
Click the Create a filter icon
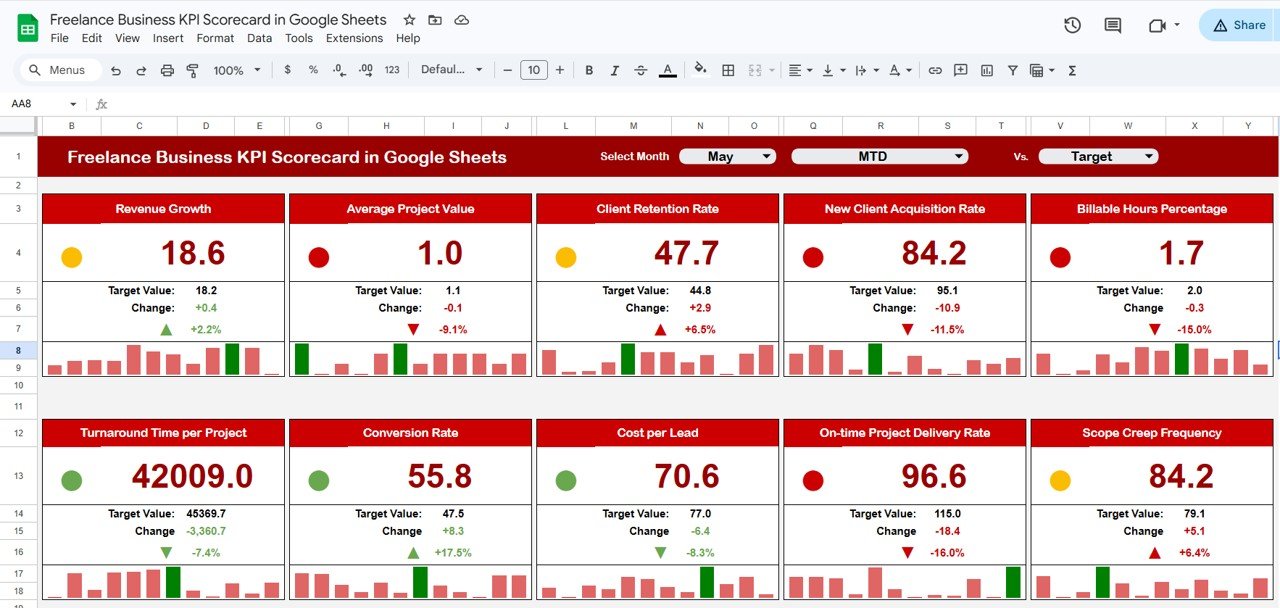[x=1012, y=70]
